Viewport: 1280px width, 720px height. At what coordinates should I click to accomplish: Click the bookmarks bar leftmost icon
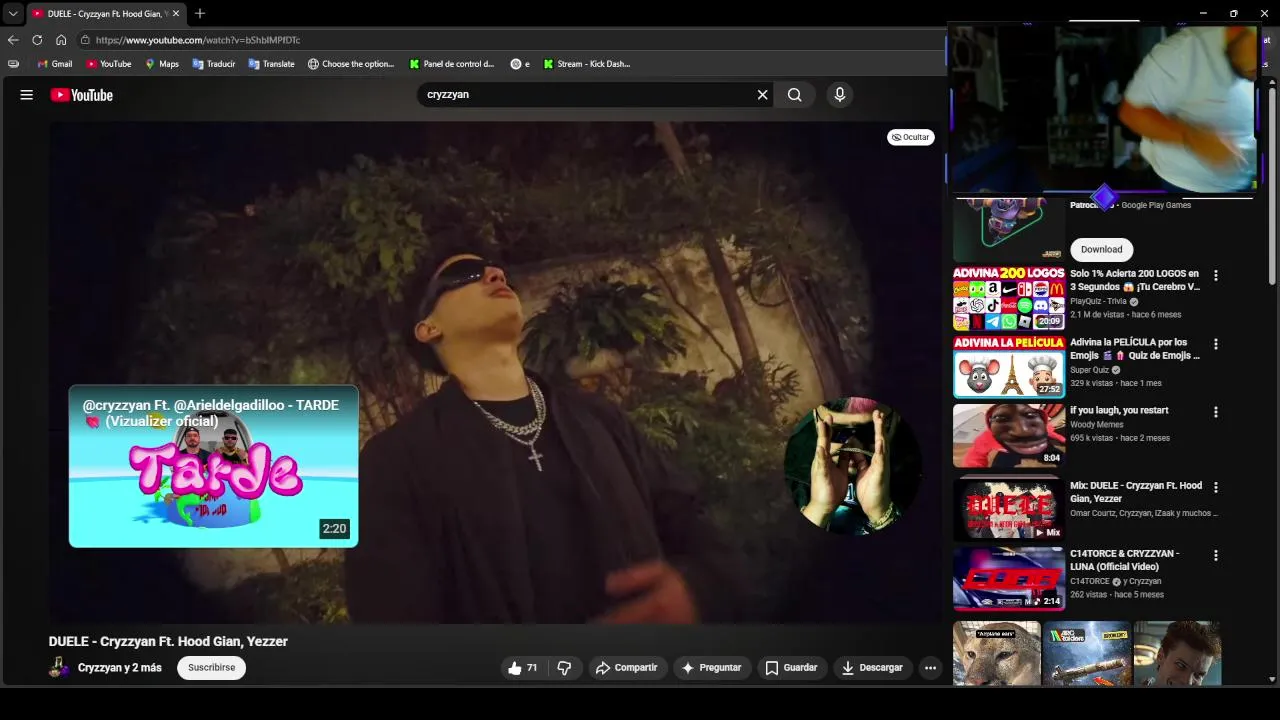click(13, 64)
